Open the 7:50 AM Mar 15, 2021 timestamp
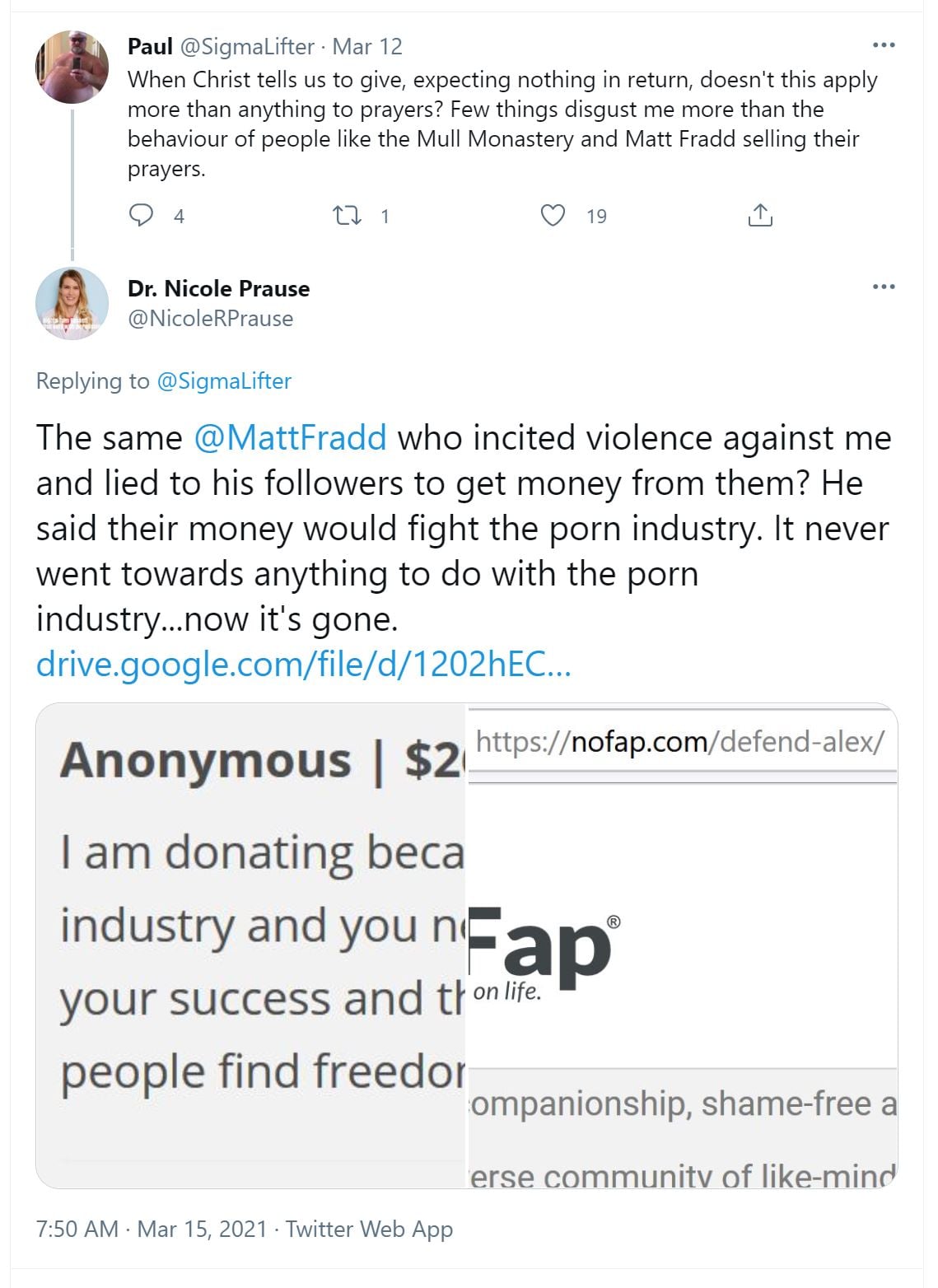Image resolution: width=938 pixels, height=1288 pixels. click(x=152, y=1230)
